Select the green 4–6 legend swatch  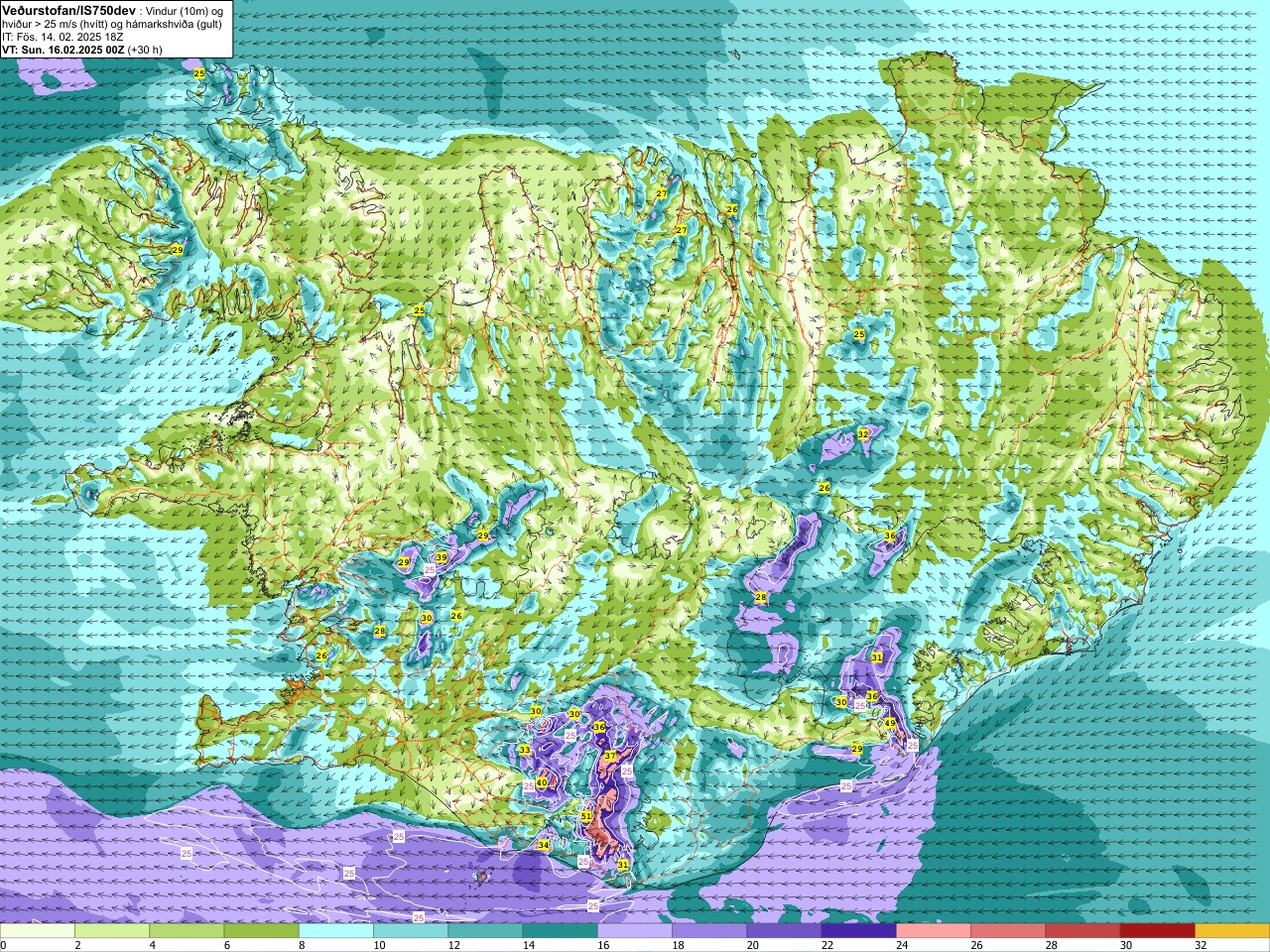187,931
